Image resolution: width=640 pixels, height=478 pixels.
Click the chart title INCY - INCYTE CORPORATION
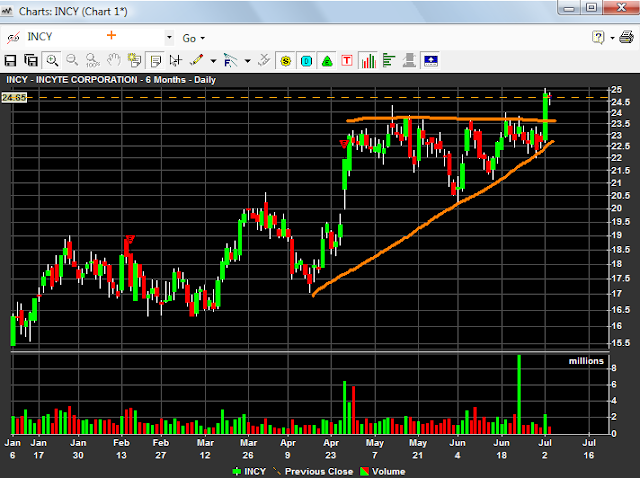point(72,80)
